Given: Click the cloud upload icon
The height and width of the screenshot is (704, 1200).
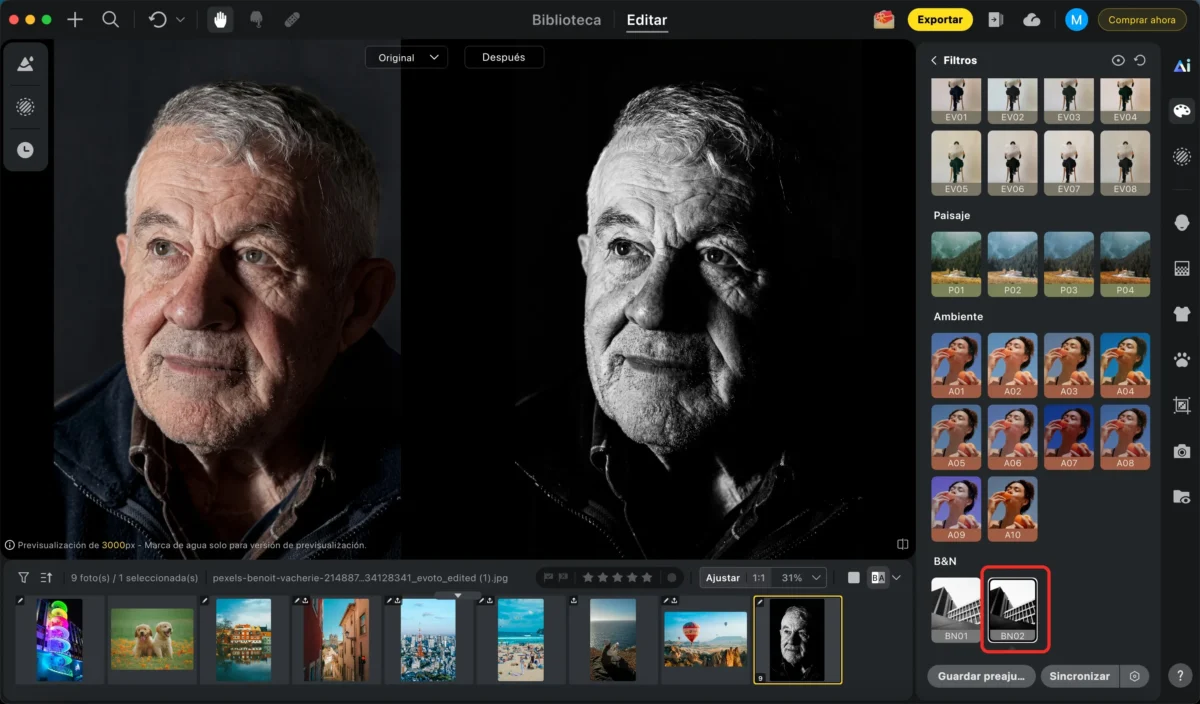Looking at the screenshot, I should (1032, 20).
